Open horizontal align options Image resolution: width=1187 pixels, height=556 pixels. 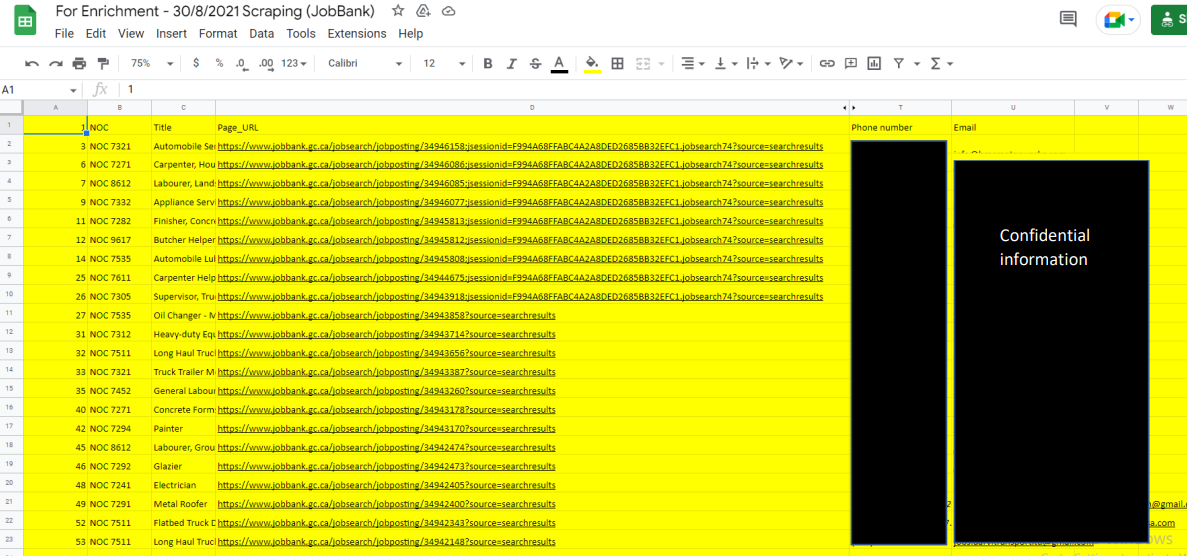coord(692,64)
